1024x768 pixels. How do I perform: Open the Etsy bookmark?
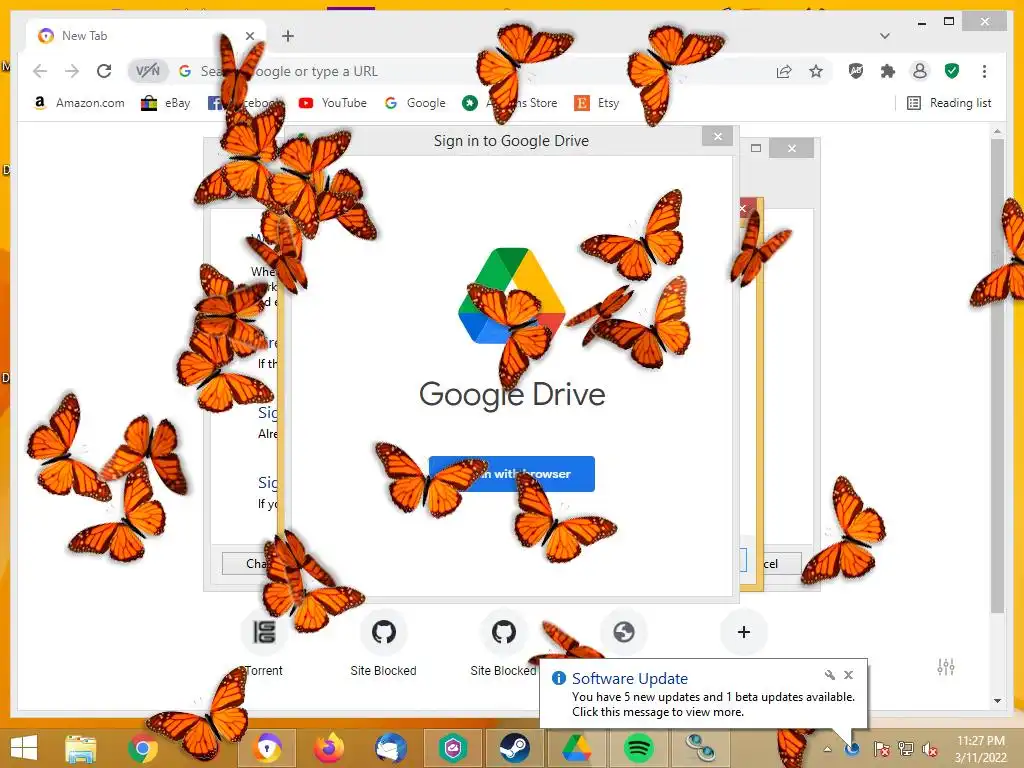point(596,103)
